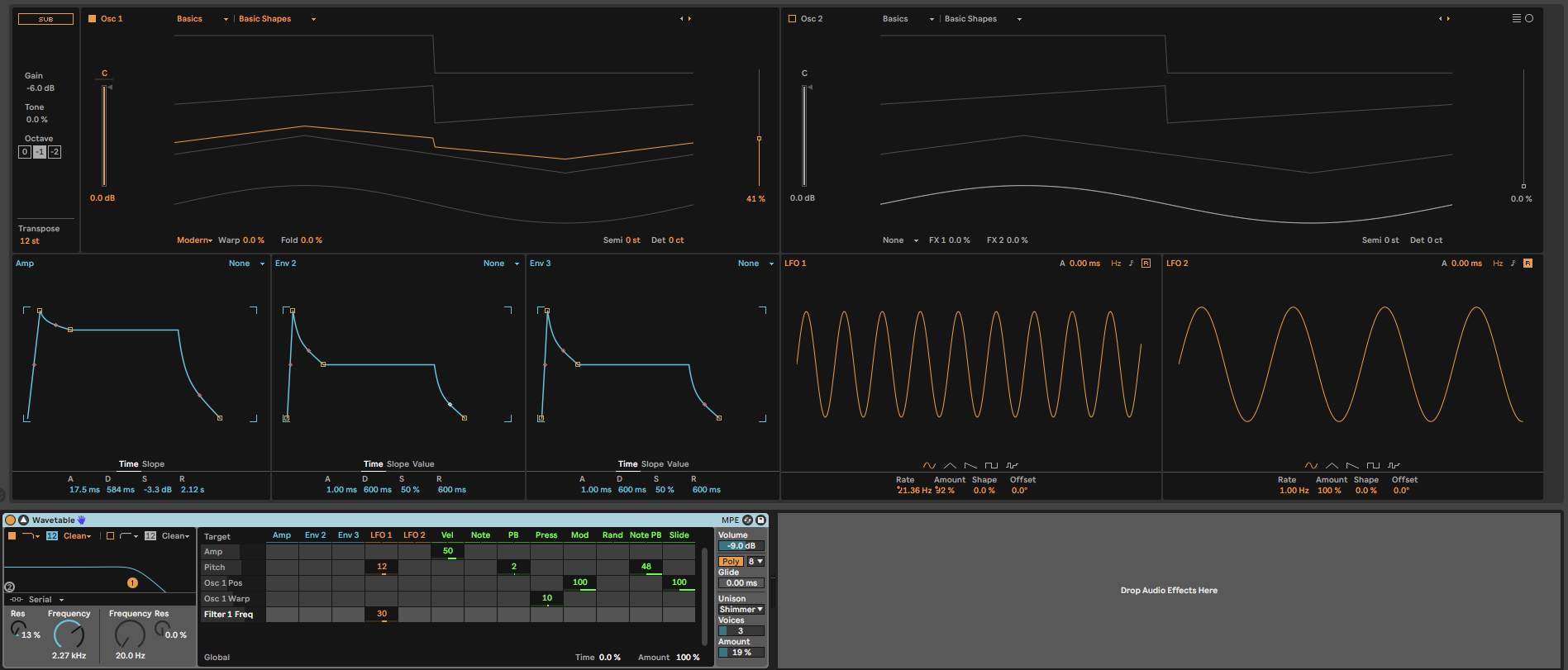The image size is (1568, 670).
Task: Select previous wavetable for Osc 2
Action: pyautogui.click(x=1441, y=18)
